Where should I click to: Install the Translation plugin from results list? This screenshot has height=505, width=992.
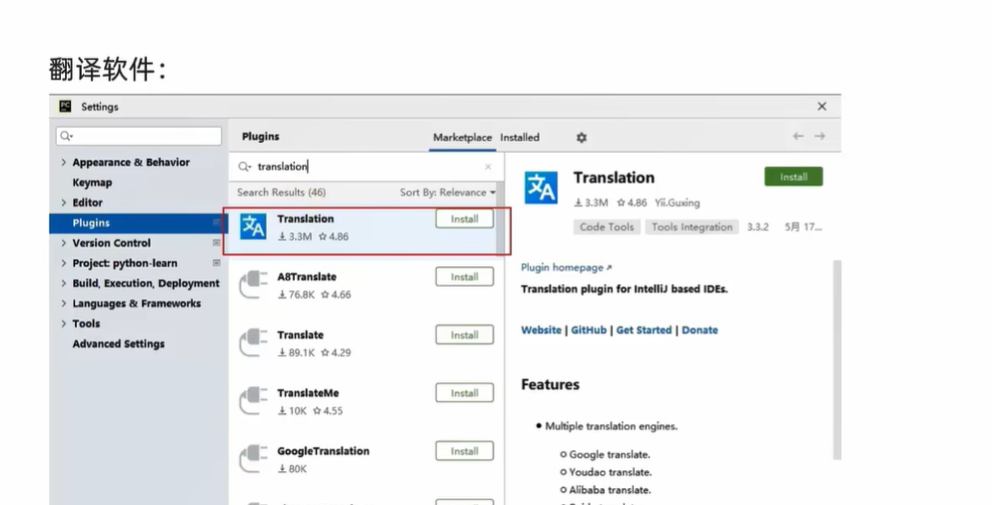(x=464, y=219)
